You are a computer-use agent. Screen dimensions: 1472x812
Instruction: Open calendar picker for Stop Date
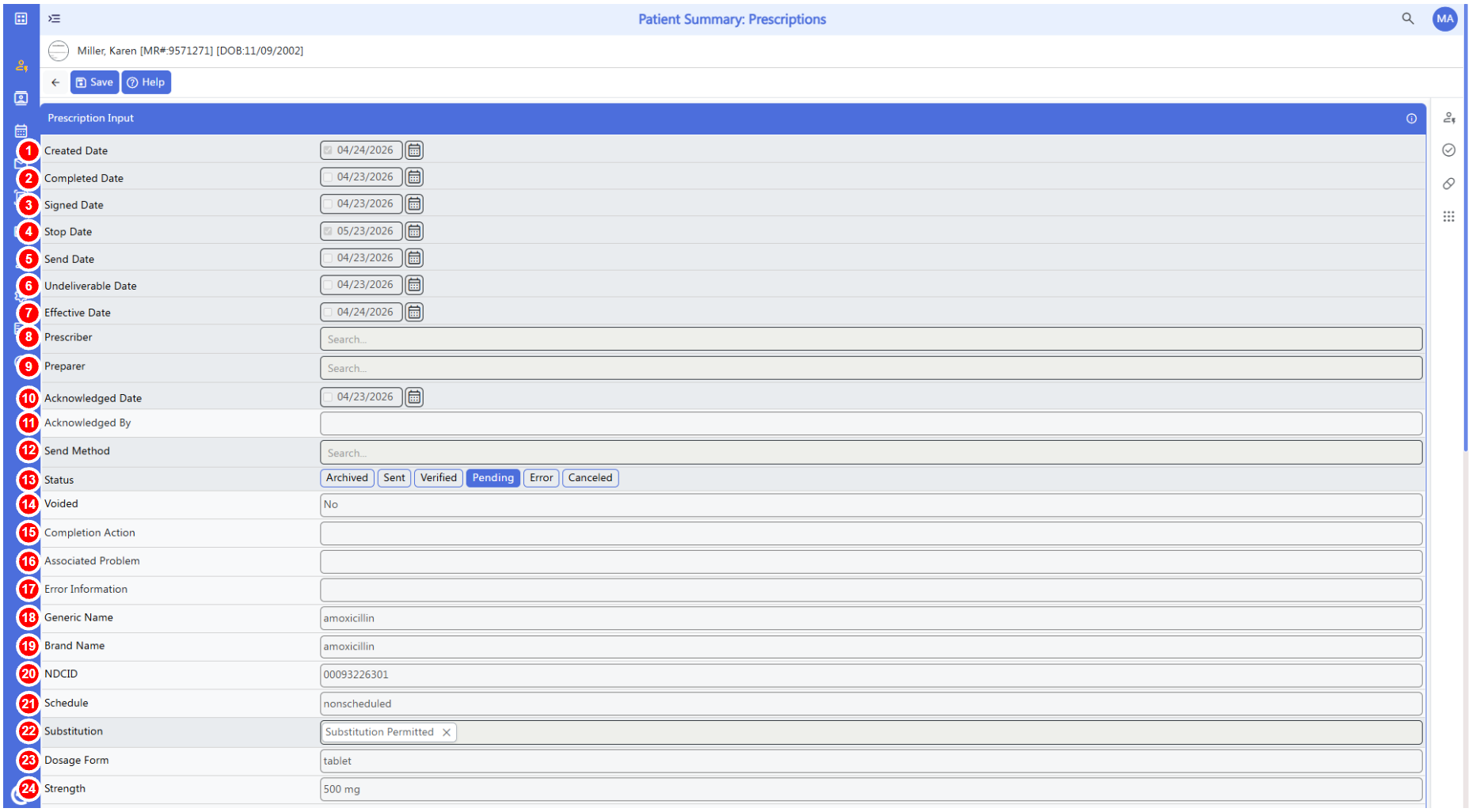pyautogui.click(x=414, y=231)
